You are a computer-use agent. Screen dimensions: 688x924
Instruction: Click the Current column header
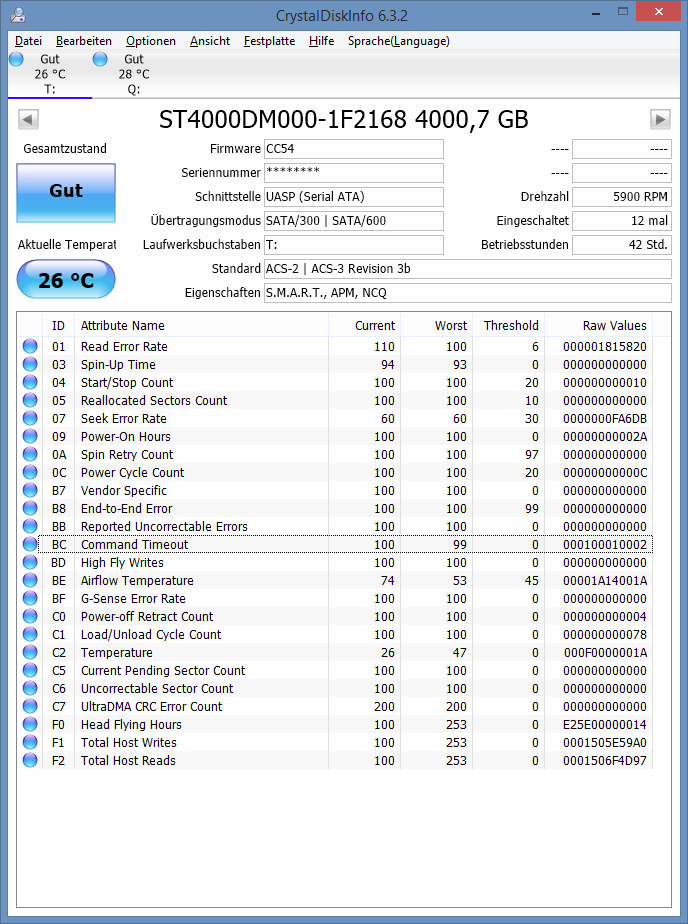[364, 325]
